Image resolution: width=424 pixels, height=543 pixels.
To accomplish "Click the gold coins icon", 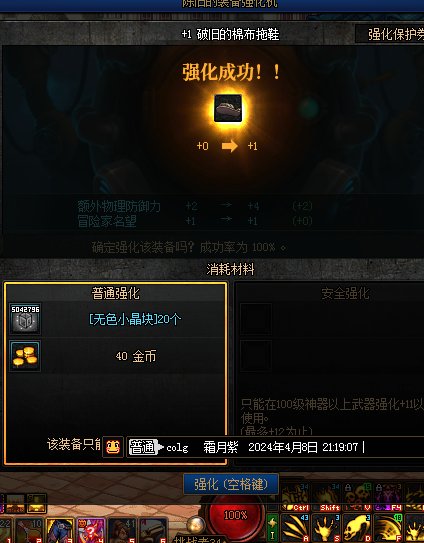I will (25, 356).
